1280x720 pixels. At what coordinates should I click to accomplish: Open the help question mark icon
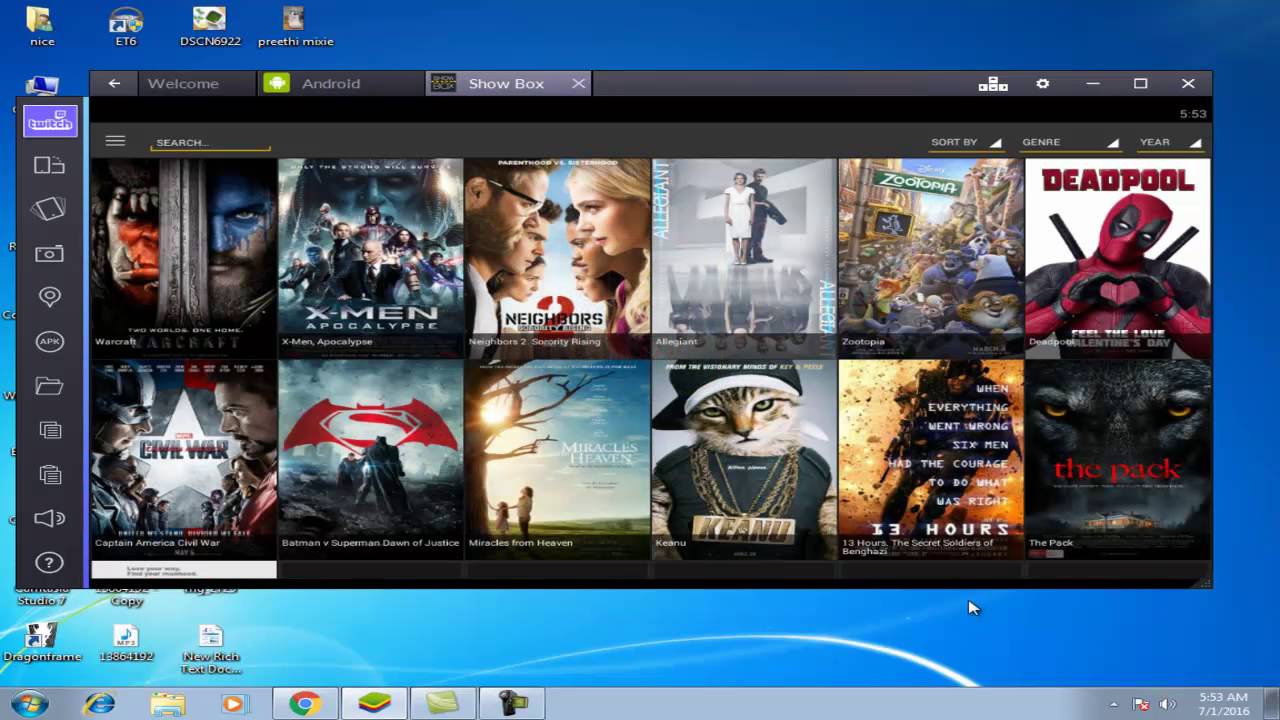(x=50, y=562)
